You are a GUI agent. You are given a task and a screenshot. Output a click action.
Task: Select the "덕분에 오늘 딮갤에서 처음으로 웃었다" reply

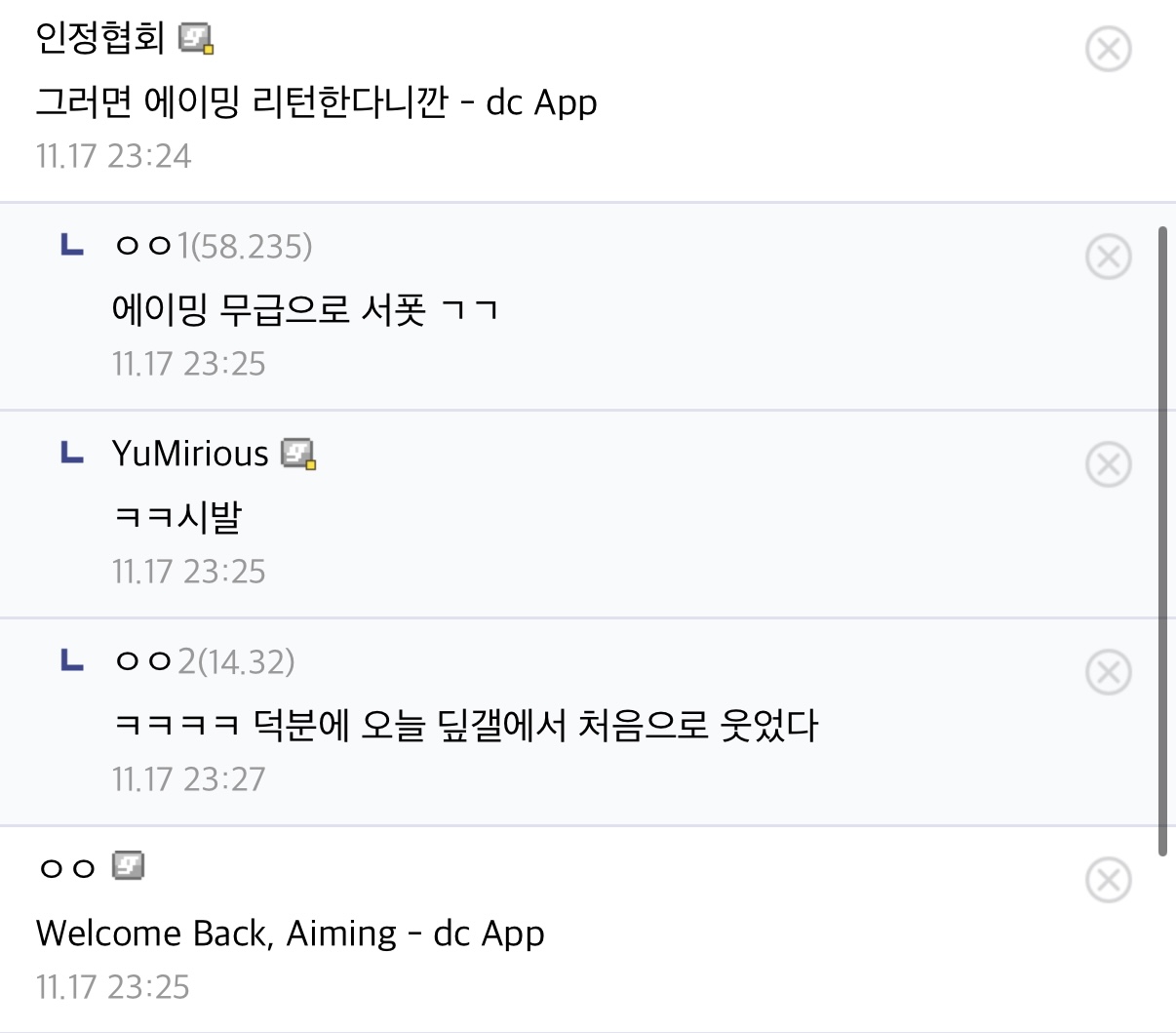466,726
